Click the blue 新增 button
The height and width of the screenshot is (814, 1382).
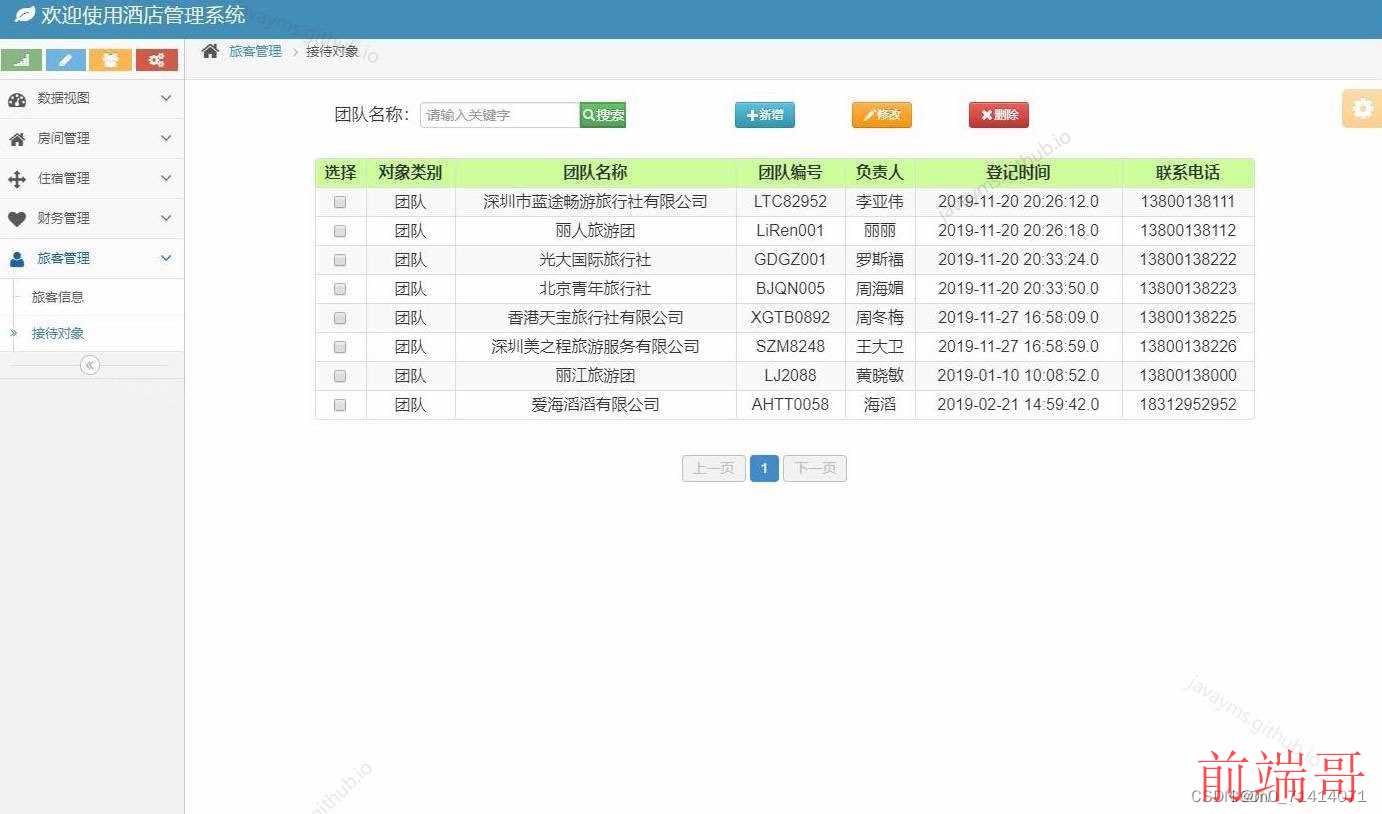[x=765, y=115]
